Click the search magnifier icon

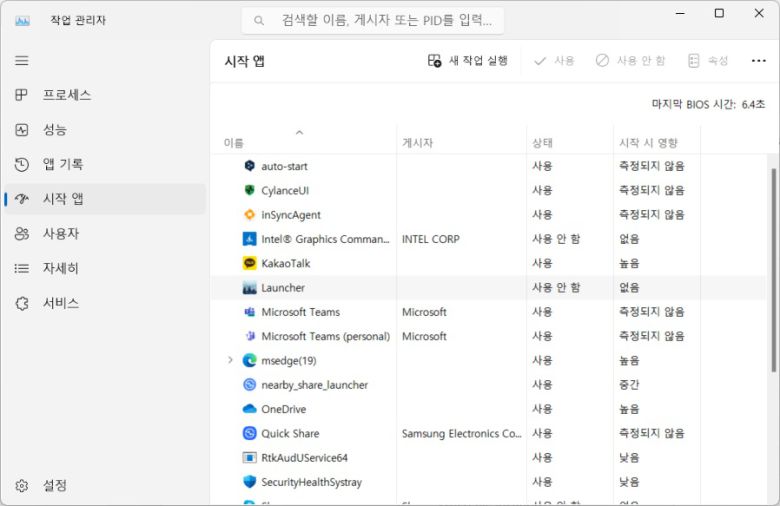[259, 20]
